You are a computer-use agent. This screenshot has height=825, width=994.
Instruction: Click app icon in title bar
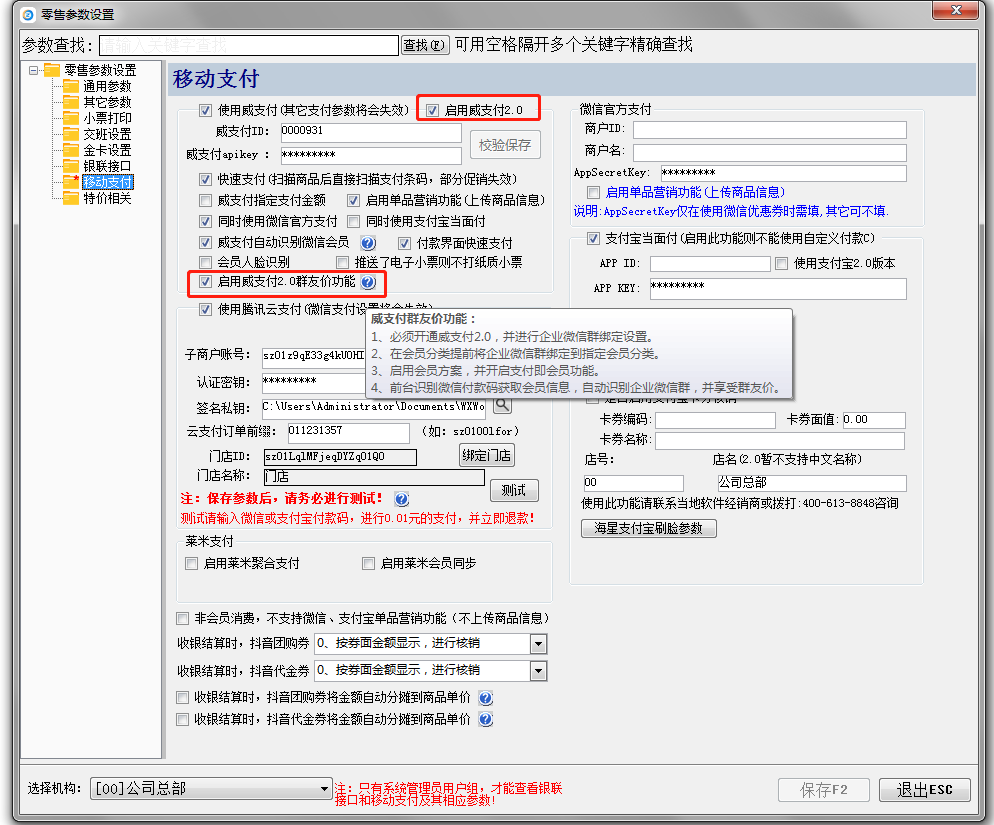click(28, 14)
